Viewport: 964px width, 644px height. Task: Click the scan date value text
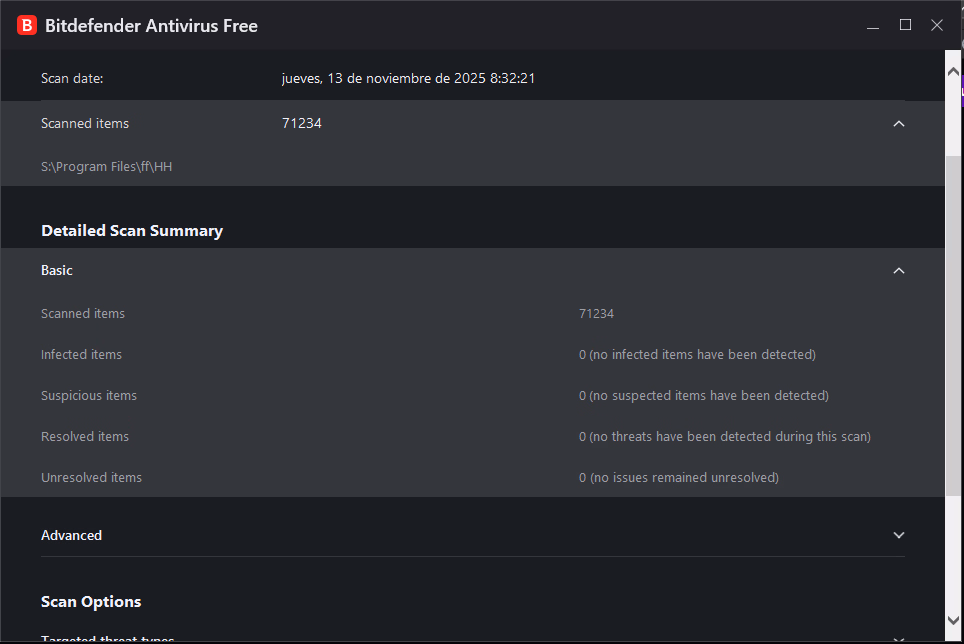pos(408,78)
